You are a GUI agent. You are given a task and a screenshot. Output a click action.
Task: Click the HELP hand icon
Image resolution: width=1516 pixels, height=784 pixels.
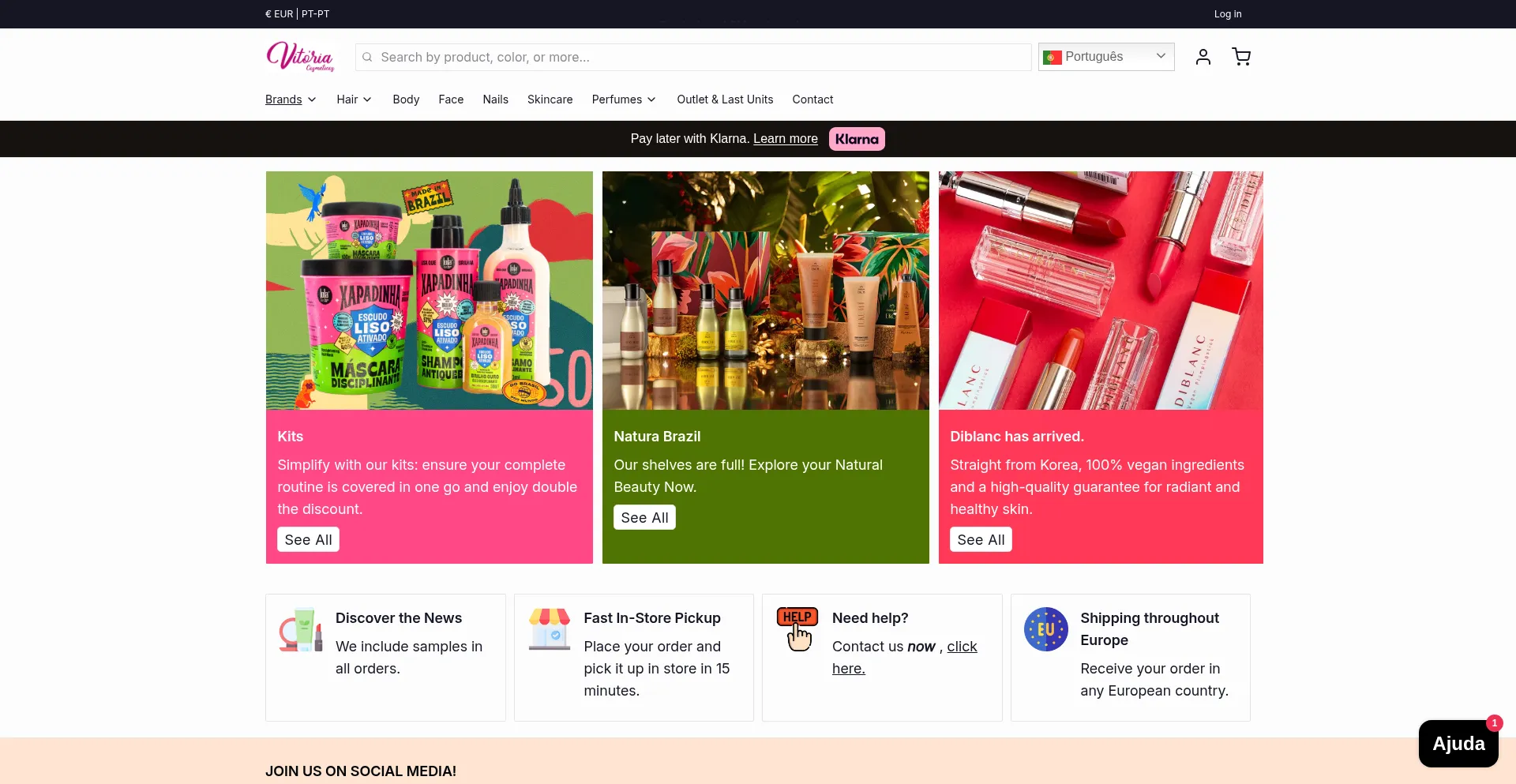click(797, 629)
